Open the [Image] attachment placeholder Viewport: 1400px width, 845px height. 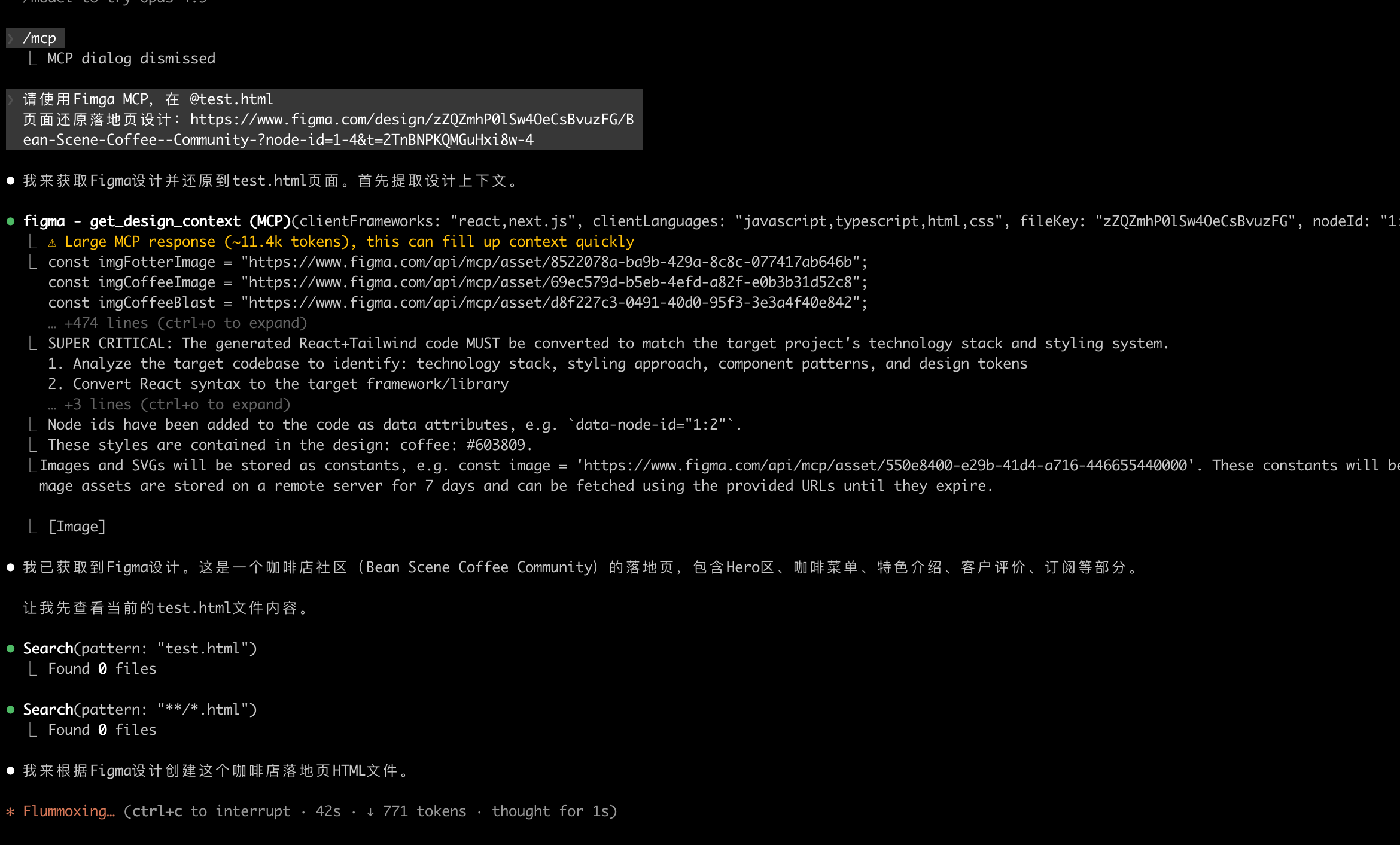point(77,527)
